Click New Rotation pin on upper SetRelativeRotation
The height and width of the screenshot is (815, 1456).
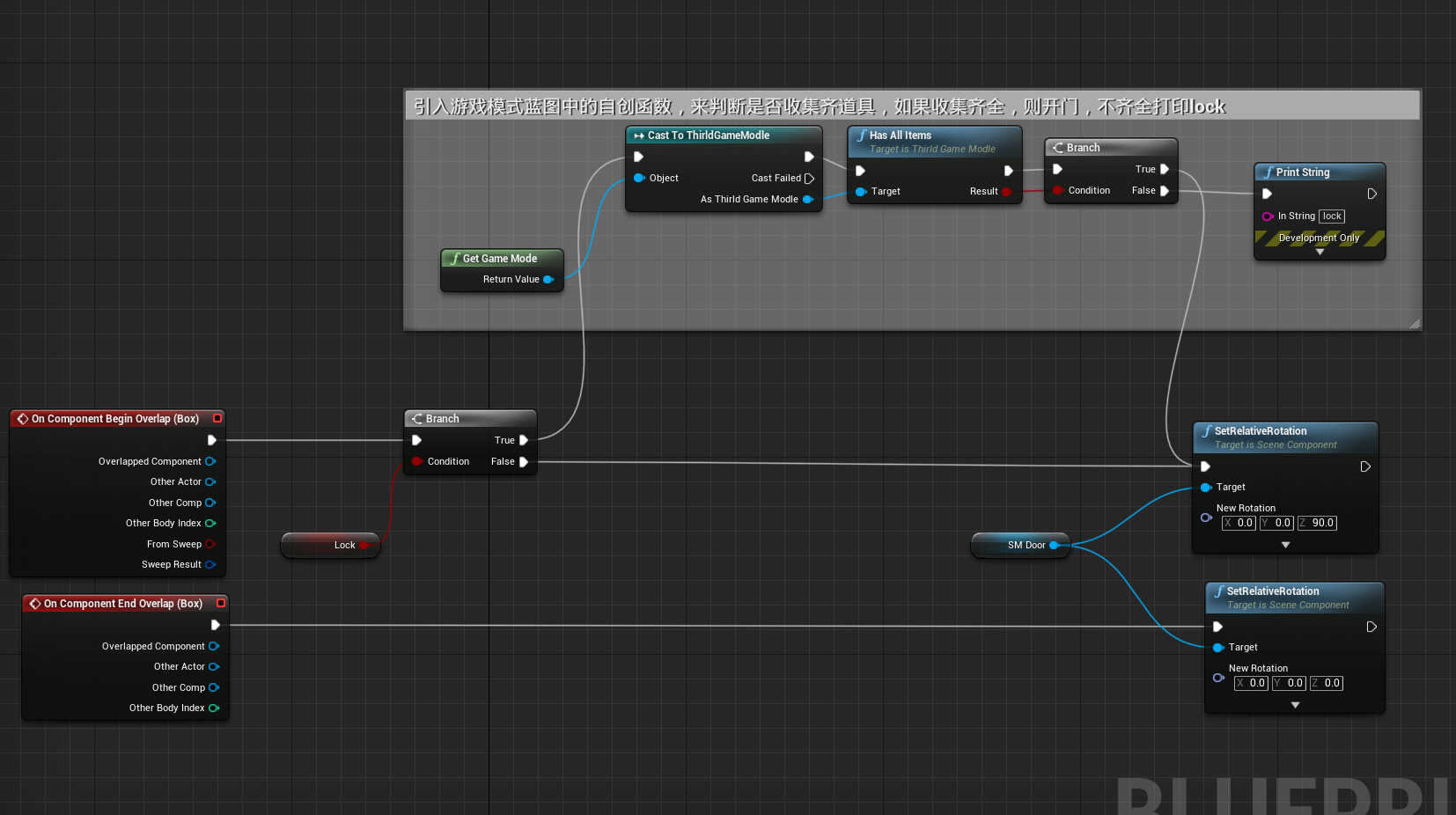tap(1206, 518)
